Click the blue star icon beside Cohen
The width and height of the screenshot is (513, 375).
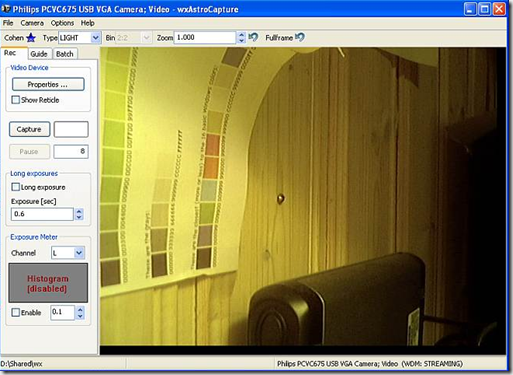tap(31, 38)
